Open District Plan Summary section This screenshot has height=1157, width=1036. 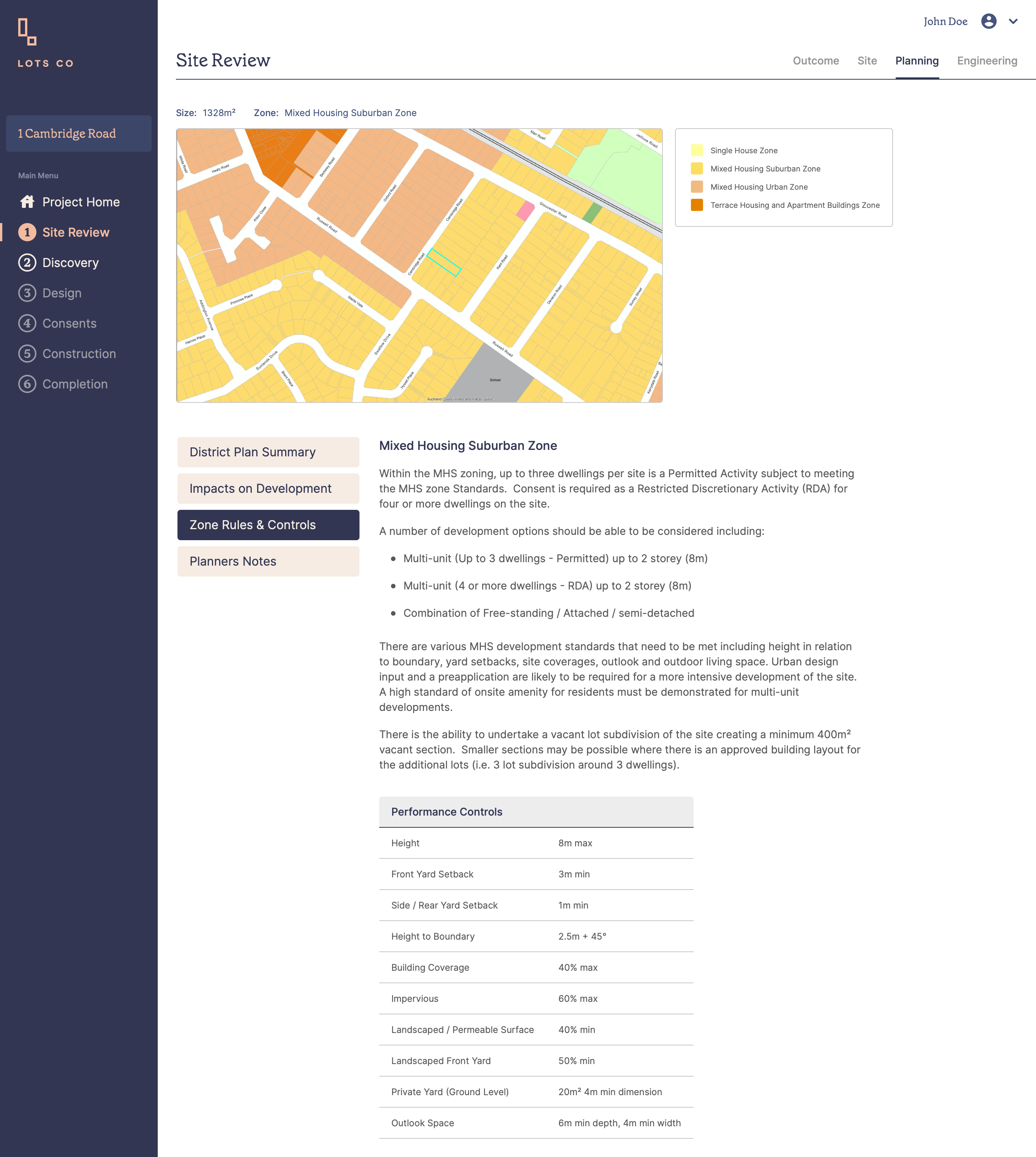268,452
